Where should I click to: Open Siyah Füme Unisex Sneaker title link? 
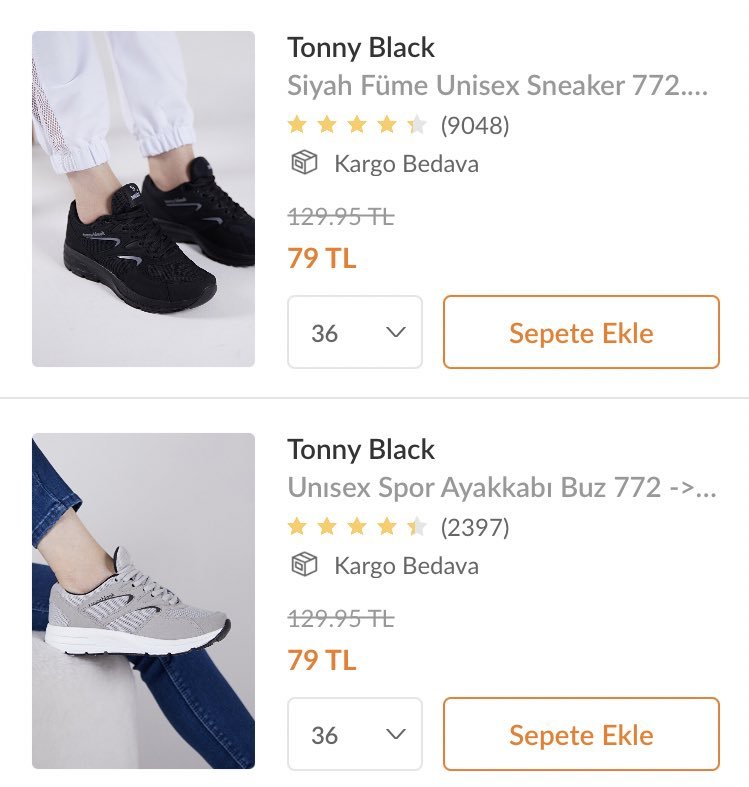coord(497,86)
